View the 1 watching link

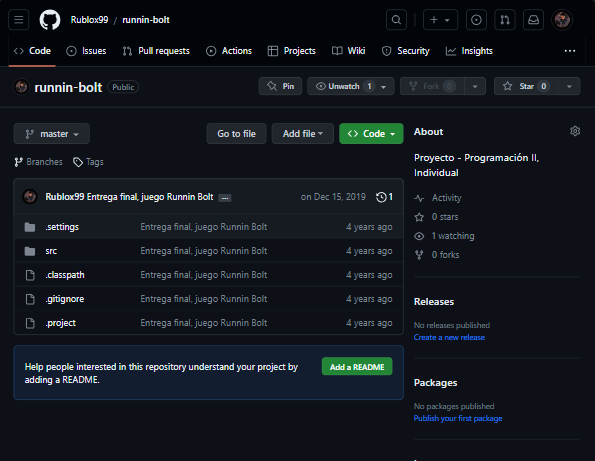(x=444, y=236)
